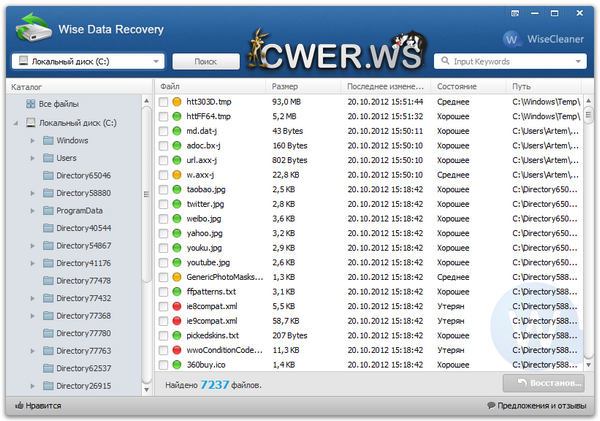Expand the Directory58880 node
Viewport: 600px width, 421px height.
click(33, 193)
